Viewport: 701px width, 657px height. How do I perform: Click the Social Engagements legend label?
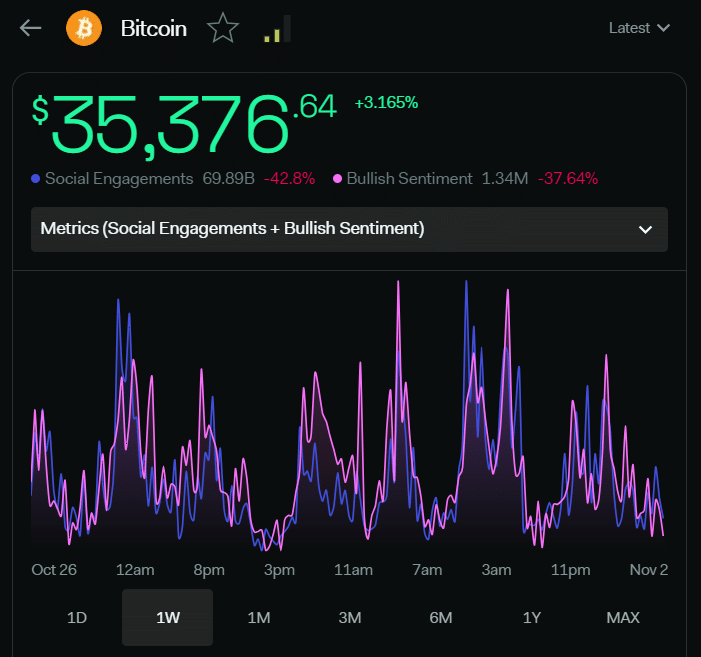(119, 179)
